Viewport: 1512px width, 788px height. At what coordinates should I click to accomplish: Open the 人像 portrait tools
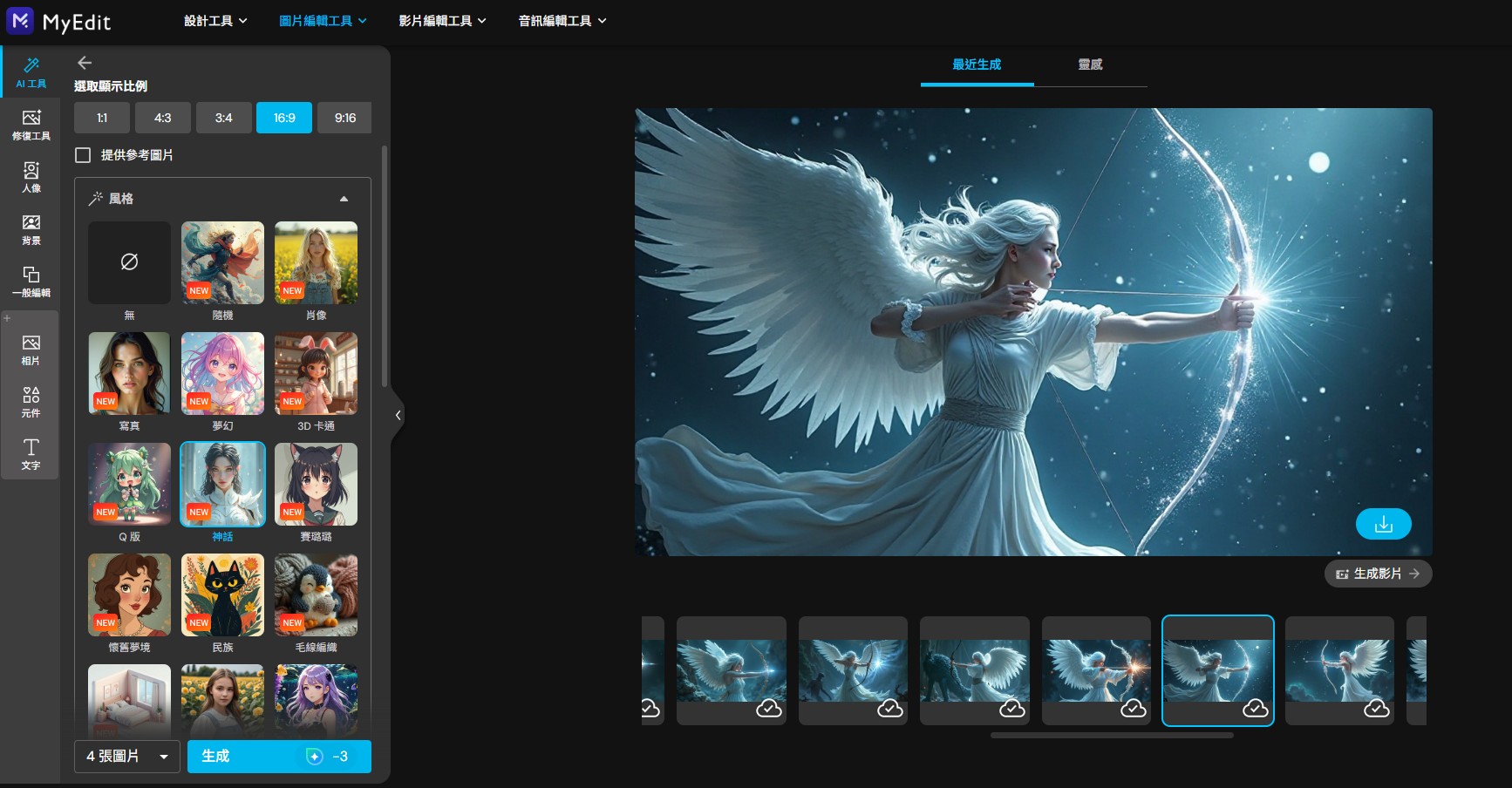31,177
